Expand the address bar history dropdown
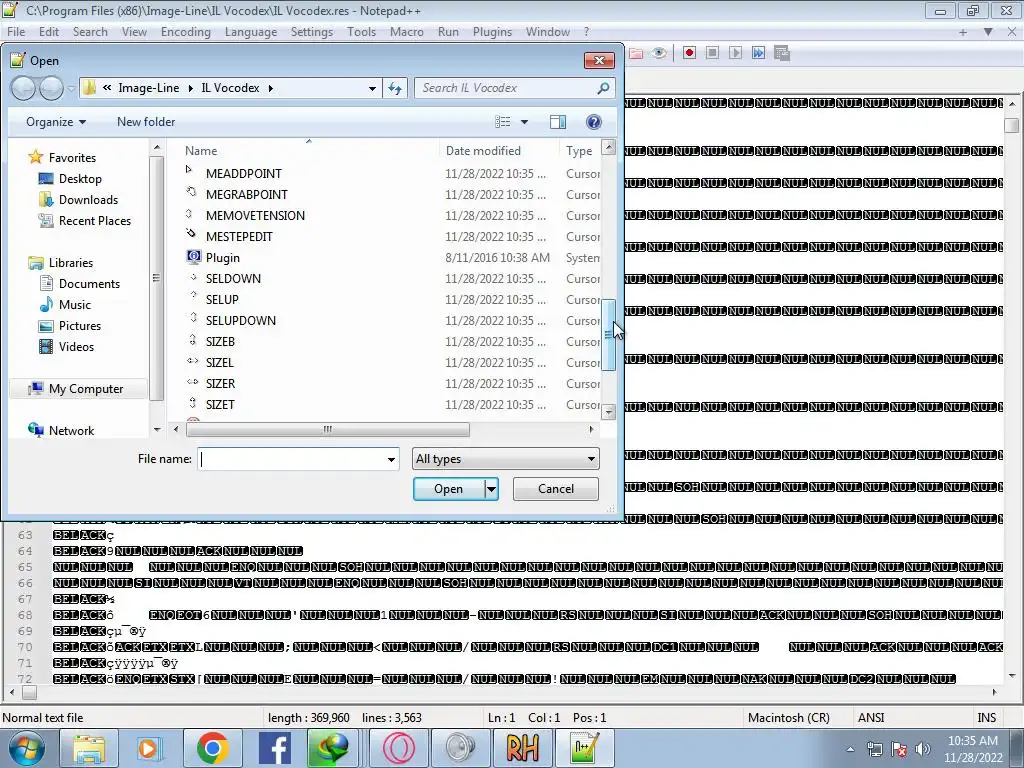This screenshot has height=768, width=1024. tap(372, 88)
